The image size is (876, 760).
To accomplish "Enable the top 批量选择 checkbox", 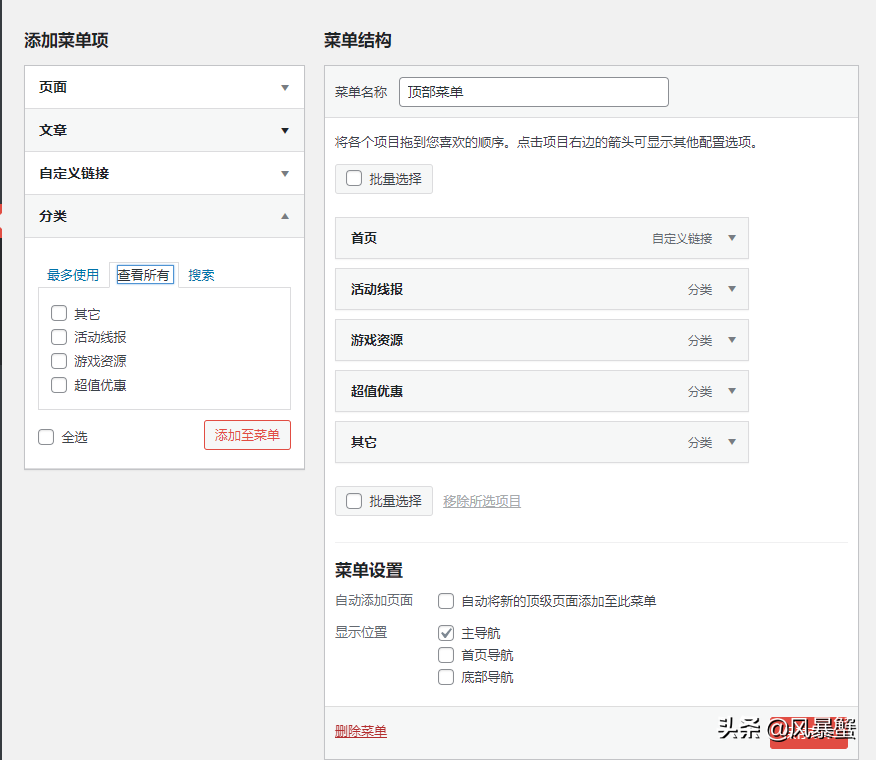I will pos(354,178).
